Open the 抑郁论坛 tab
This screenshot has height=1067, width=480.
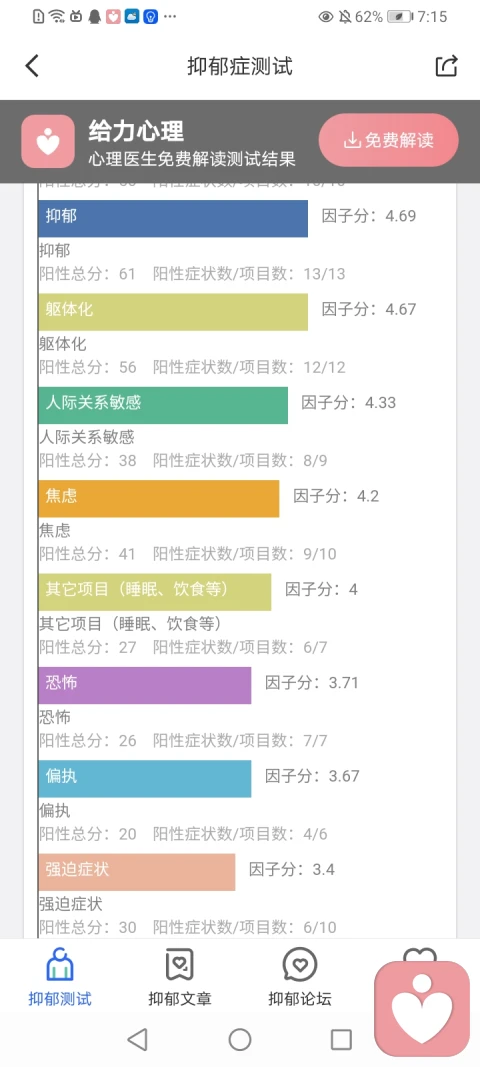click(300, 977)
